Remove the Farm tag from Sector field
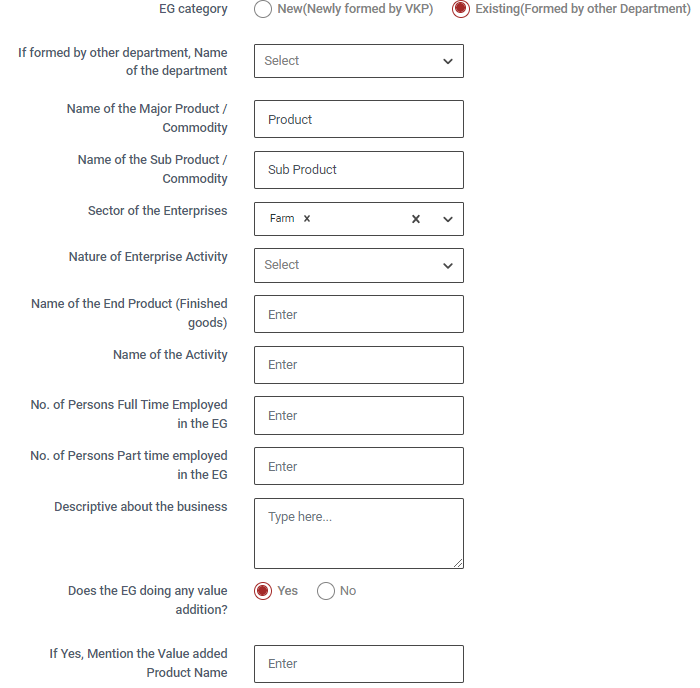The image size is (700, 688). coord(307,219)
